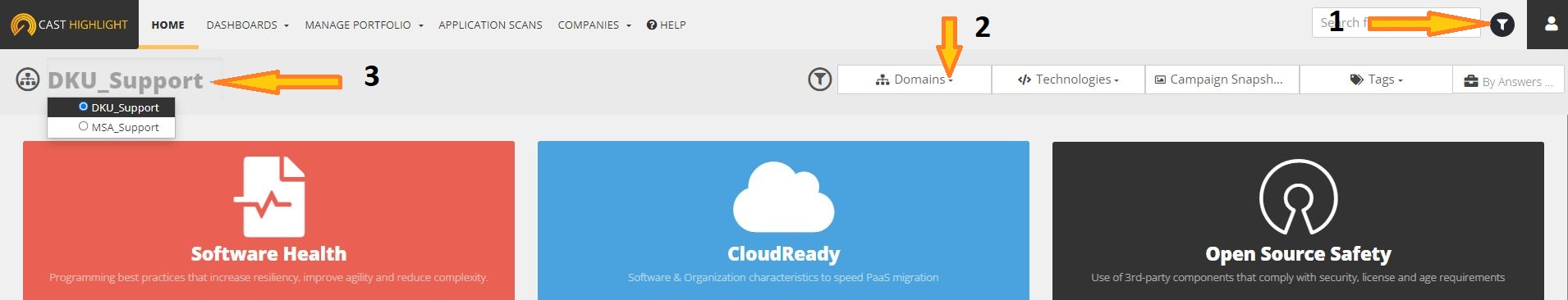Image resolution: width=1568 pixels, height=300 pixels.
Task: Click the 3rd-party components description text
Action: (1298, 278)
